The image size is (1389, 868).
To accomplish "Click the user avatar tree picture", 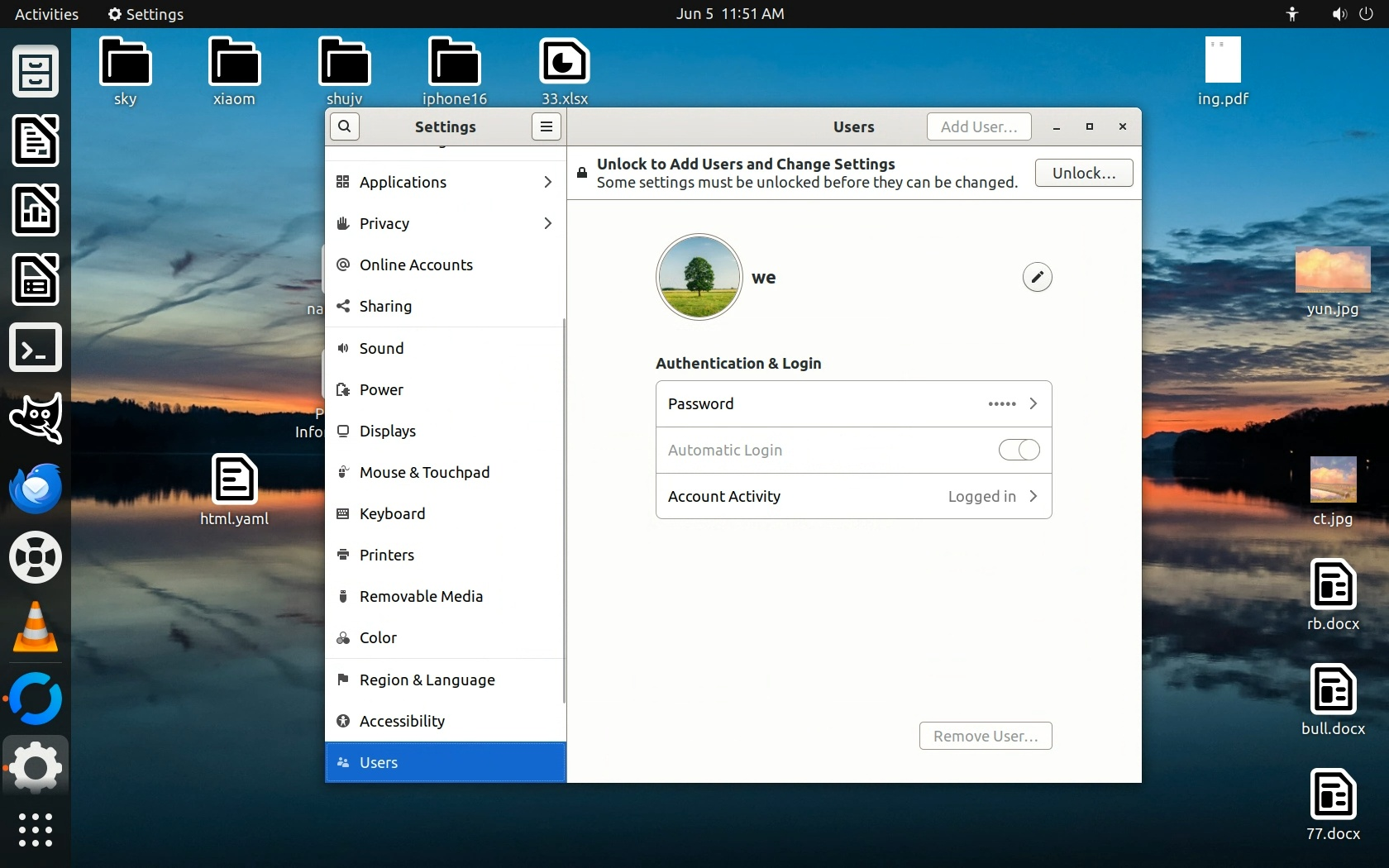I will 699,277.
